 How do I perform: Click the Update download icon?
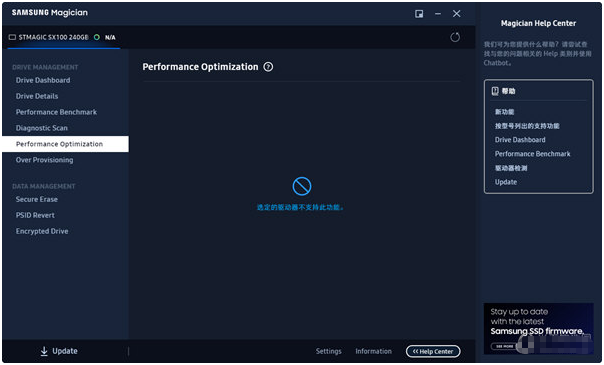pyautogui.click(x=44, y=351)
